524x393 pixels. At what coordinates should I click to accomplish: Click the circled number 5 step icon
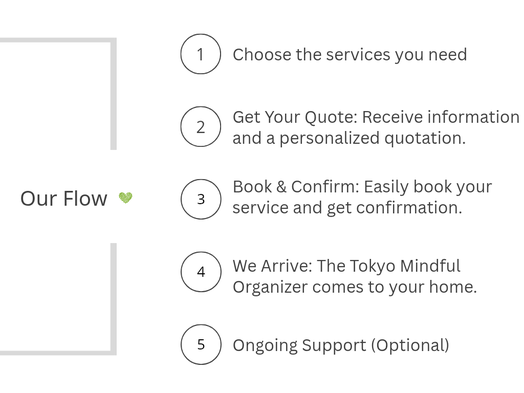point(201,344)
